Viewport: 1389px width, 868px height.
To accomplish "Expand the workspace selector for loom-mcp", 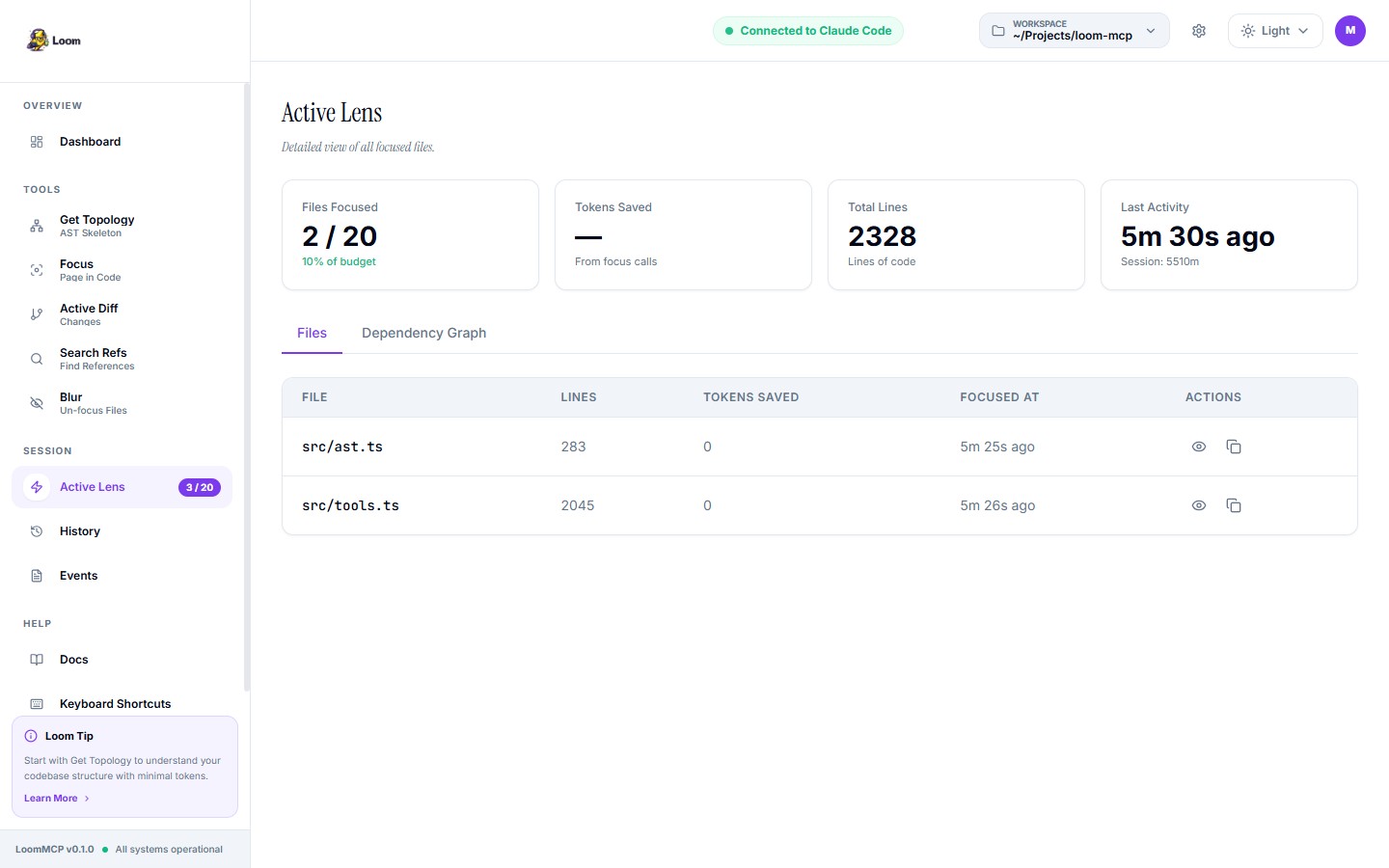I will [x=1074, y=30].
